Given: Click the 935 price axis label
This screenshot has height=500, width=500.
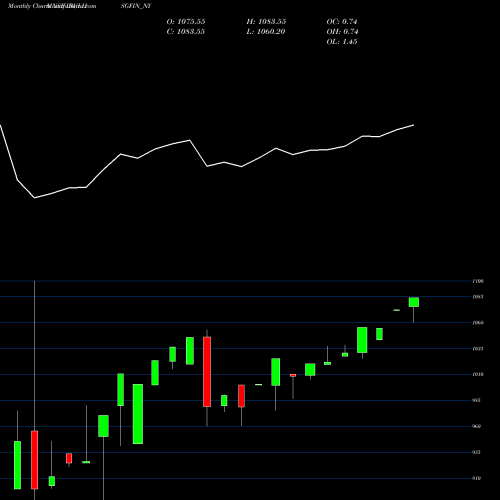Looking at the screenshot, I should pyautogui.click(x=477, y=452).
